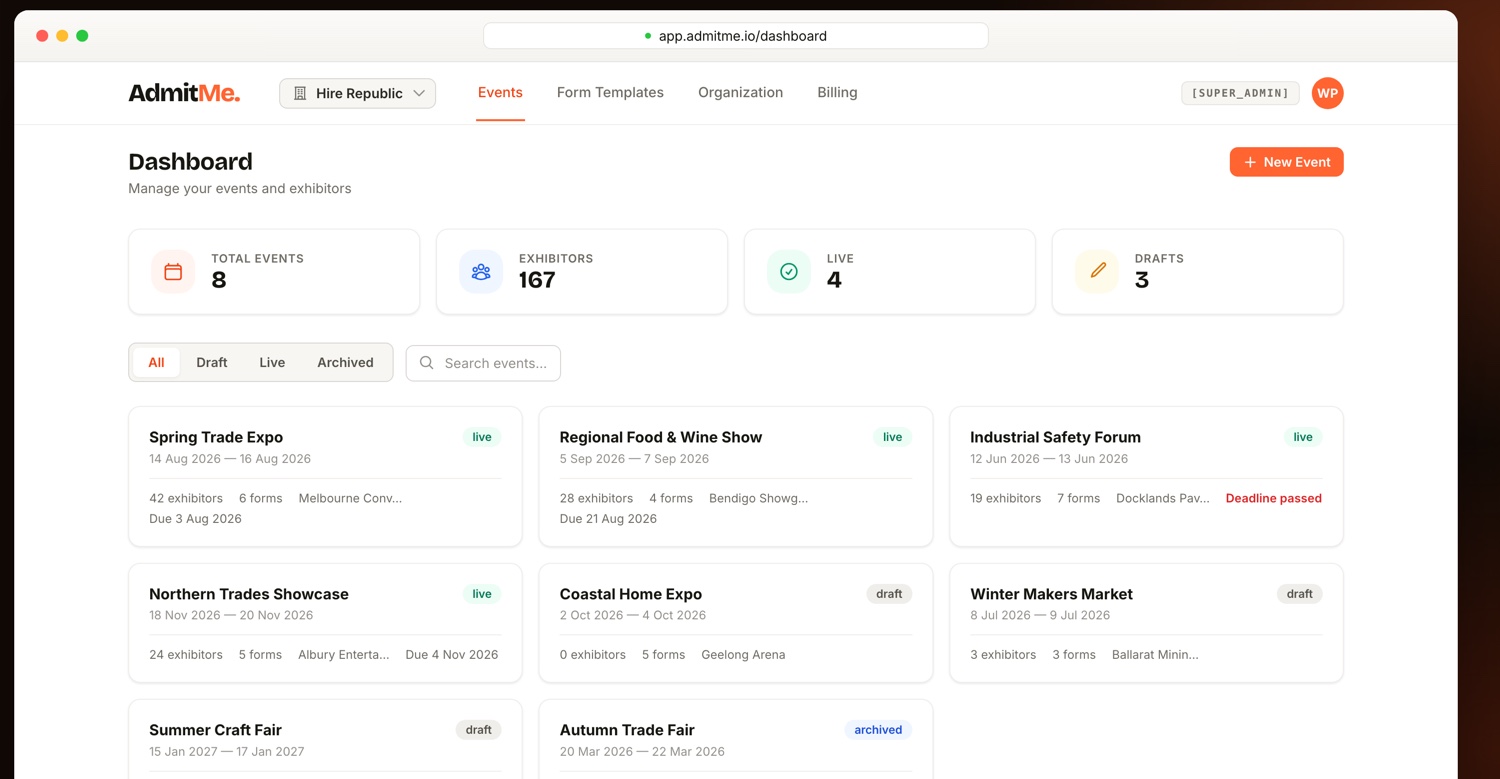
Task: Open the Winter Makers Market event
Action: pyautogui.click(x=1146, y=623)
